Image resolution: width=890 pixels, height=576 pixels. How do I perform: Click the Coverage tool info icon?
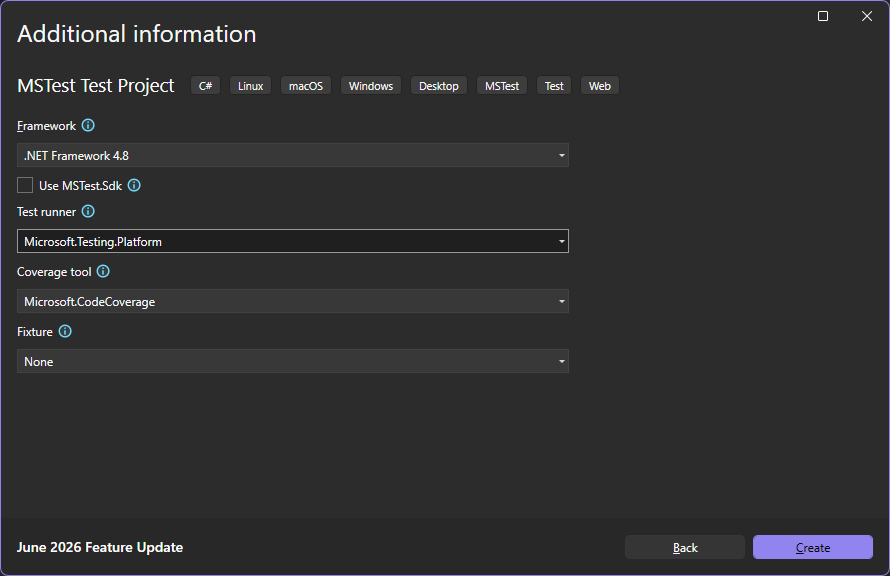click(103, 272)
